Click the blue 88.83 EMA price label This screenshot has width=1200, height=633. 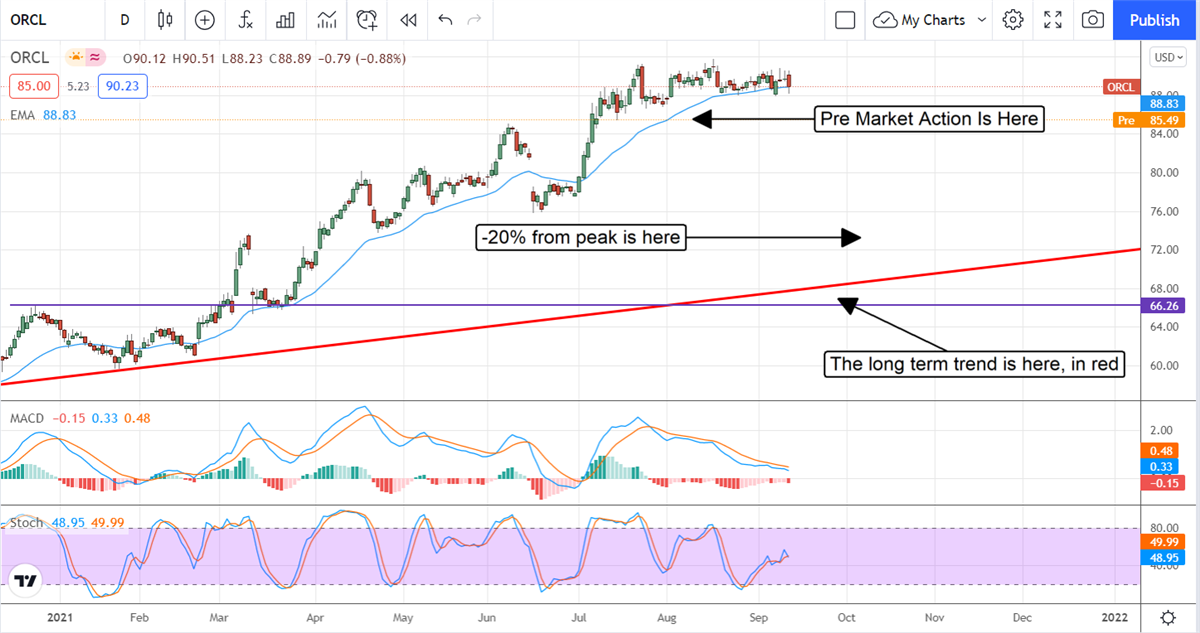point(1162,103)
